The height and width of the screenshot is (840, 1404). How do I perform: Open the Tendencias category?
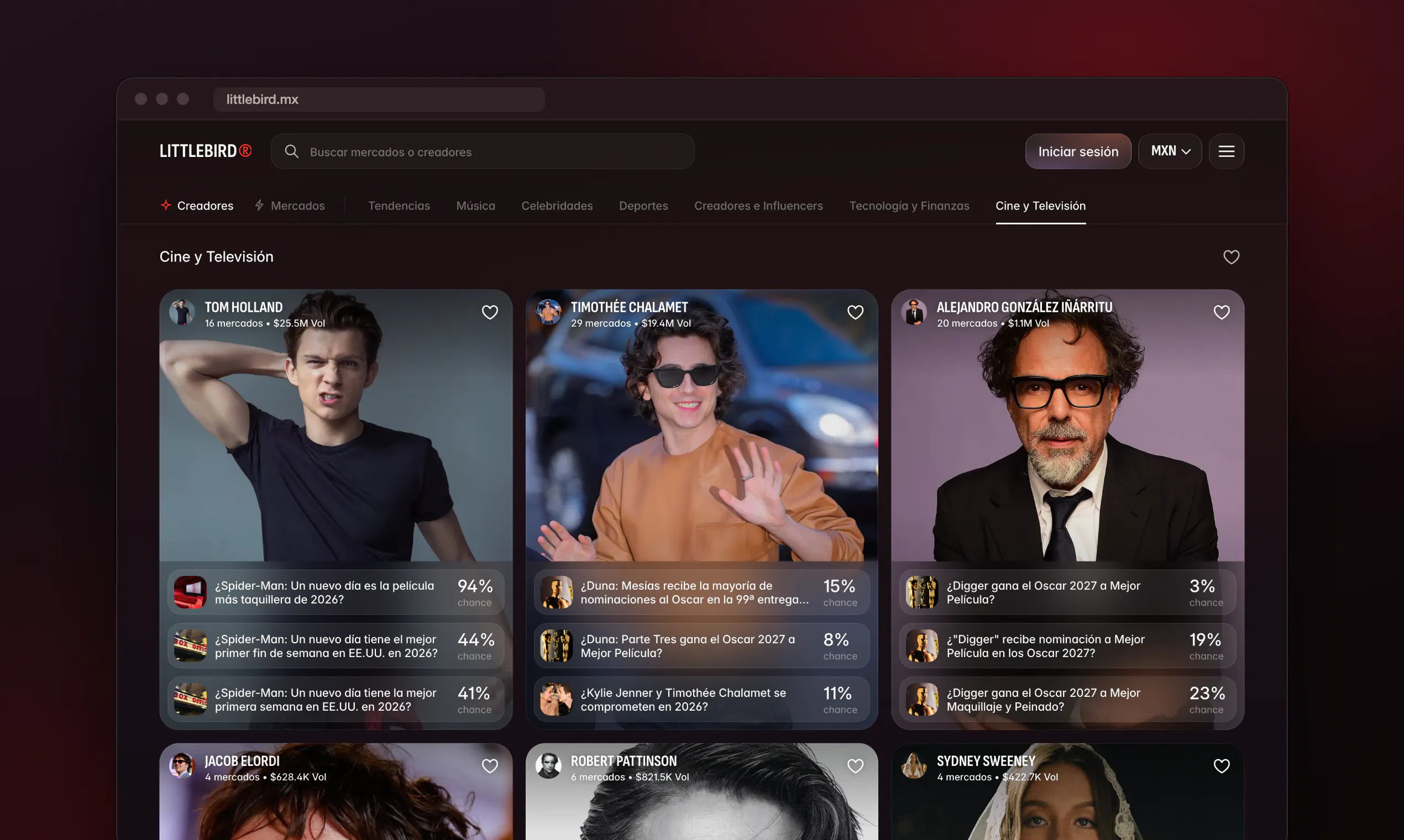point(399,206)
